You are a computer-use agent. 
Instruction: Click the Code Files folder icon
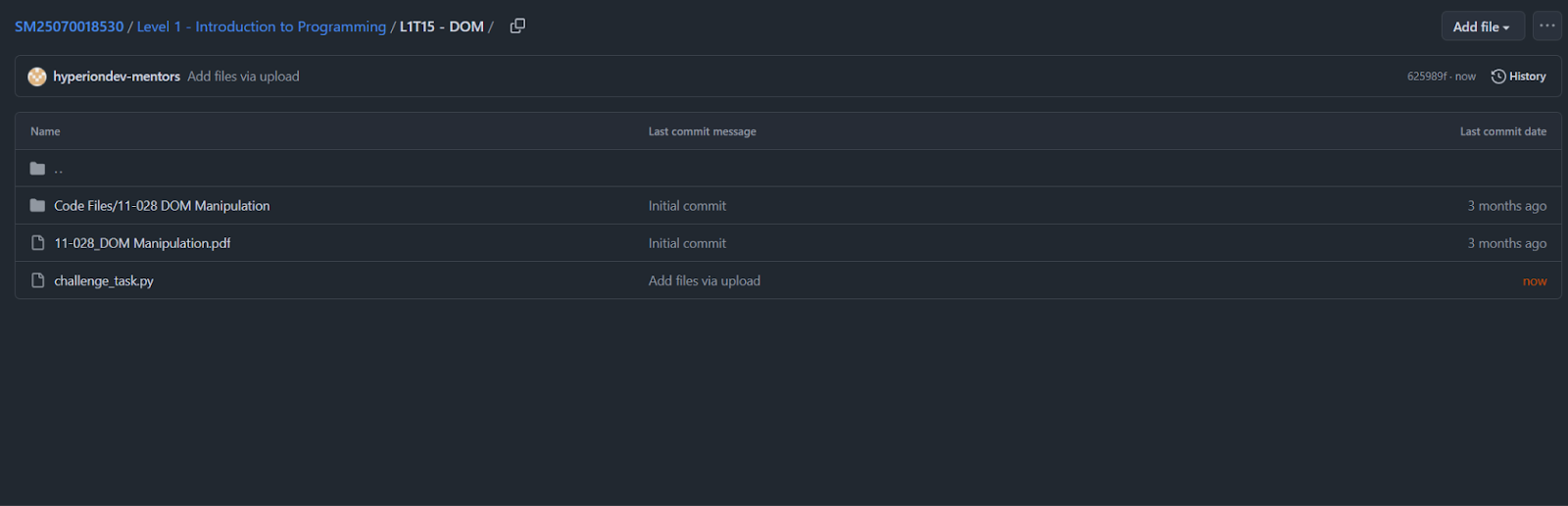click(37, 206)
